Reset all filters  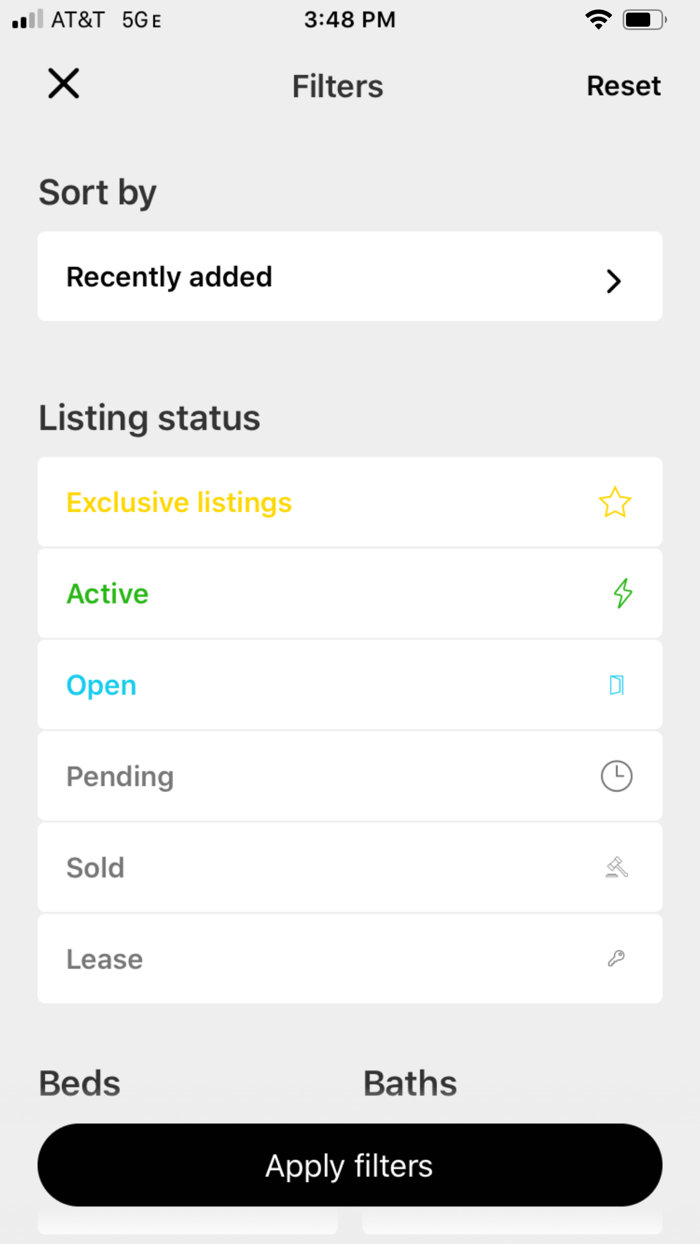623,86
